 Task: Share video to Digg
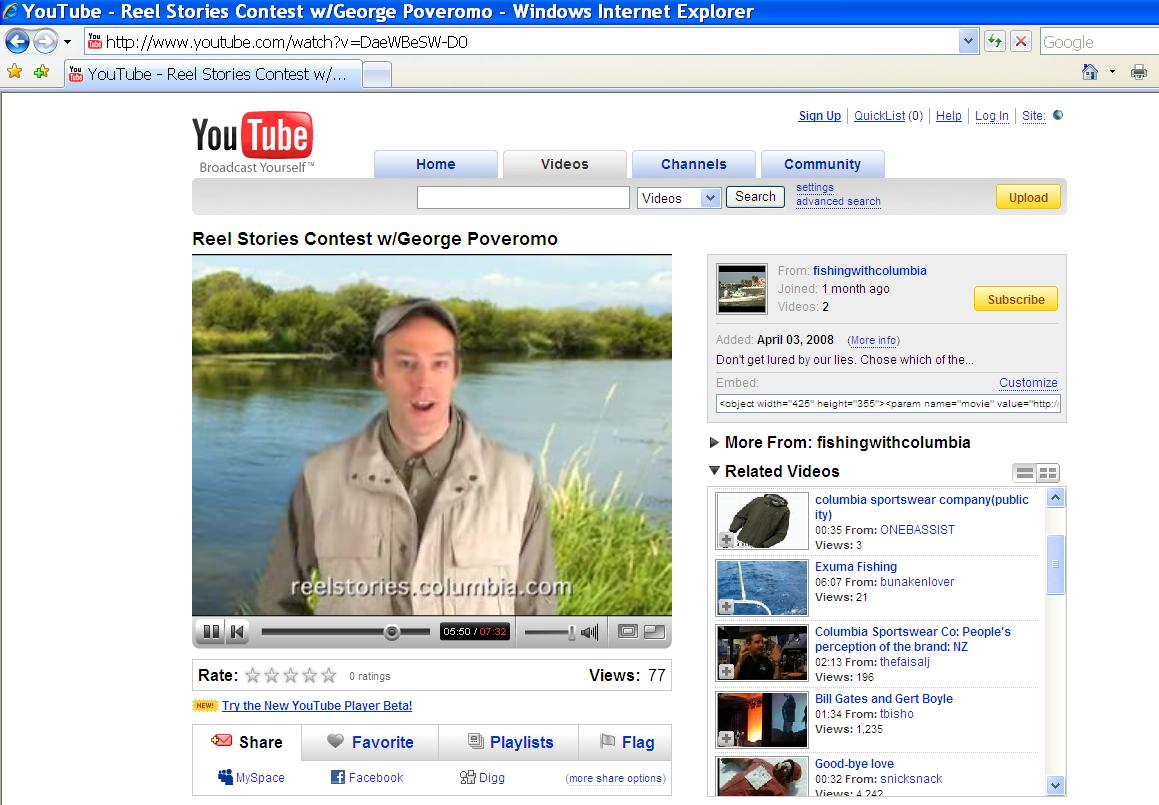coord(482,778)
